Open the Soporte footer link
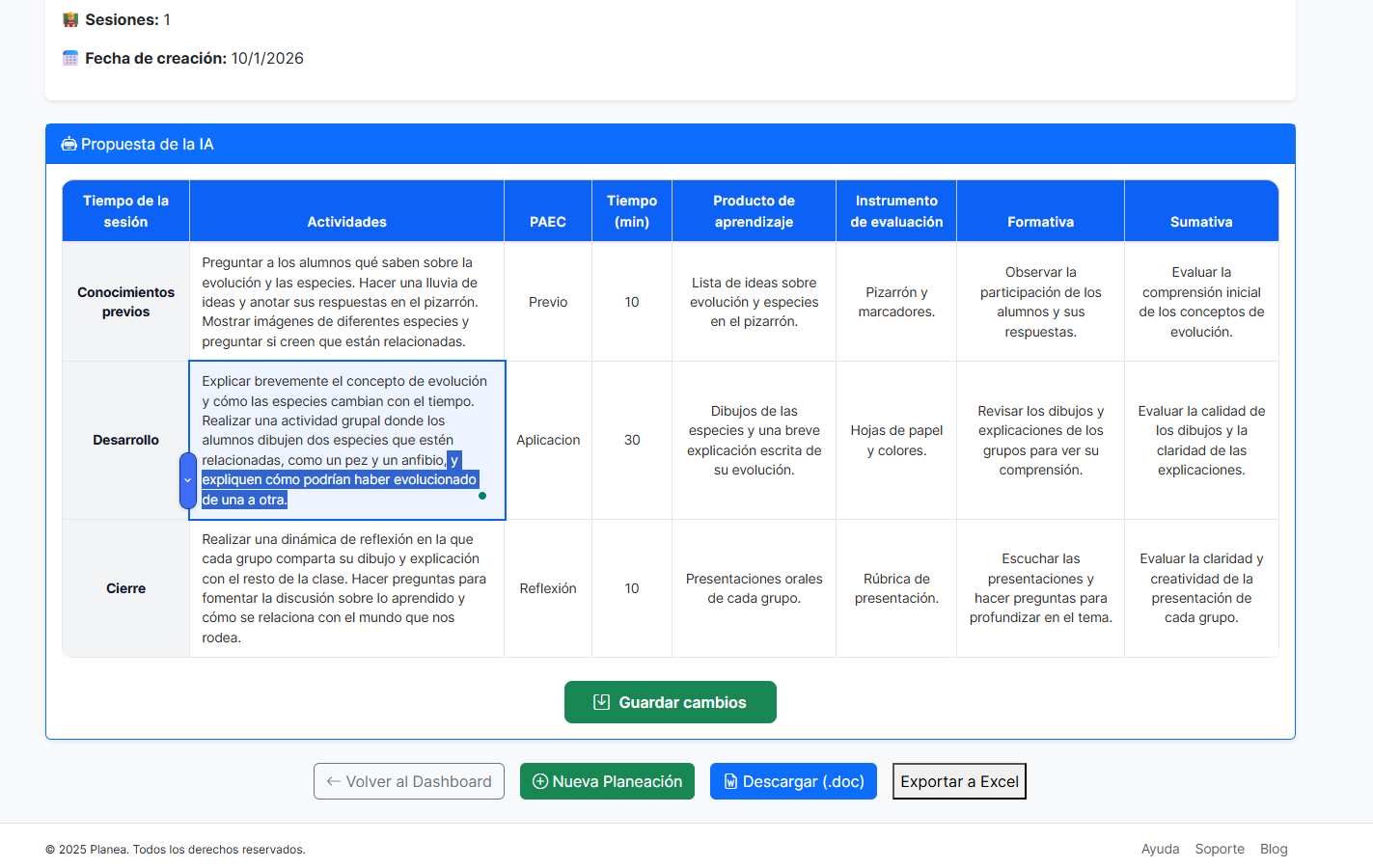Viewport: 1373px width, 868px height. 1219,850
